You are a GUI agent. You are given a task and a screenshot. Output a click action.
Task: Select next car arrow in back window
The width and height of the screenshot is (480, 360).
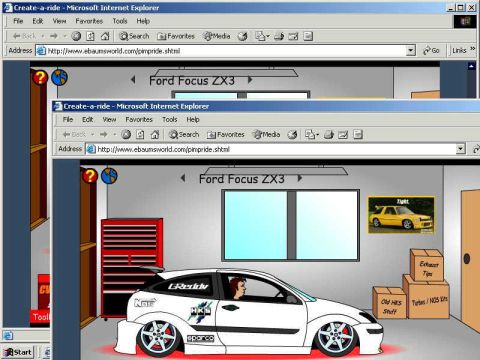coord(250,80)
